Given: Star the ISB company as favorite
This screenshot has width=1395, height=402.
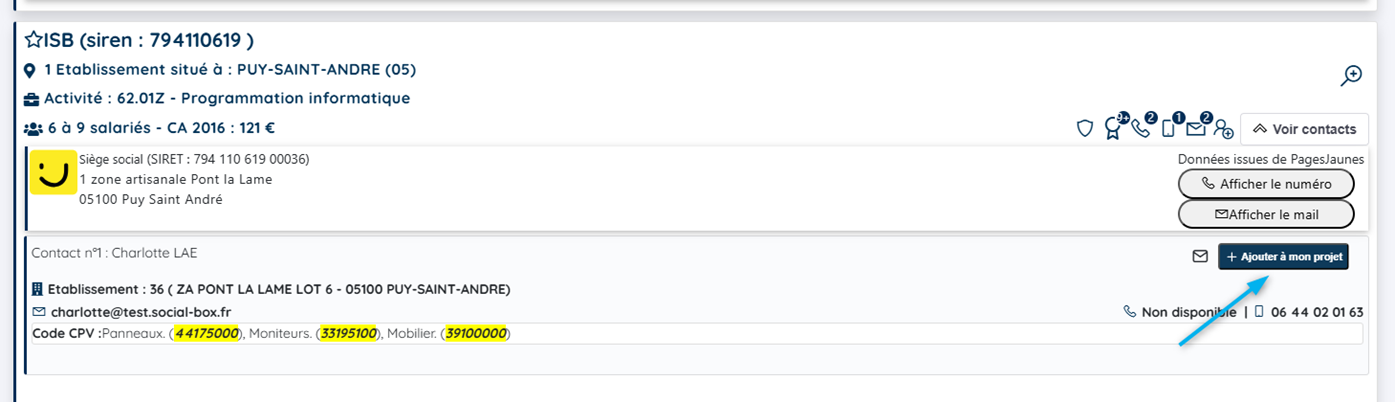Looking at the screenshot, I should 34,40.
